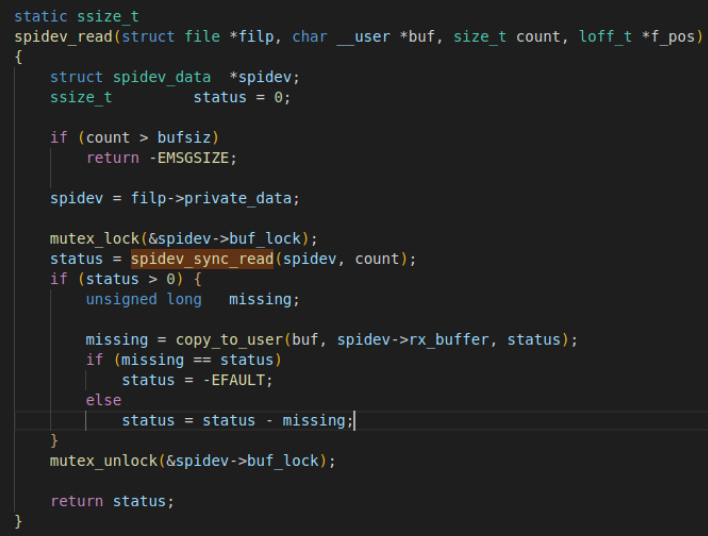Viewport: 708px width, 536px height.
Task: Click the 'missing == status' condition
Action: (197, 360)
